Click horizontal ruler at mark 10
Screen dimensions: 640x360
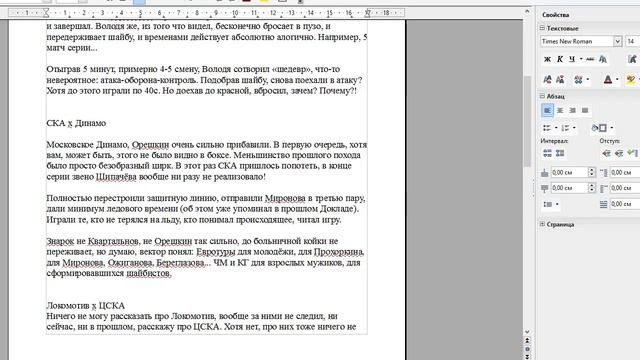click(235, 13)
